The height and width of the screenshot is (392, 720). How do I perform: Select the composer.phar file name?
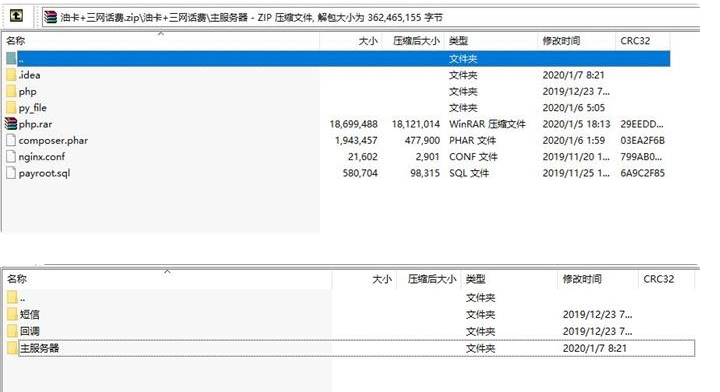click(x=53, y=140)
